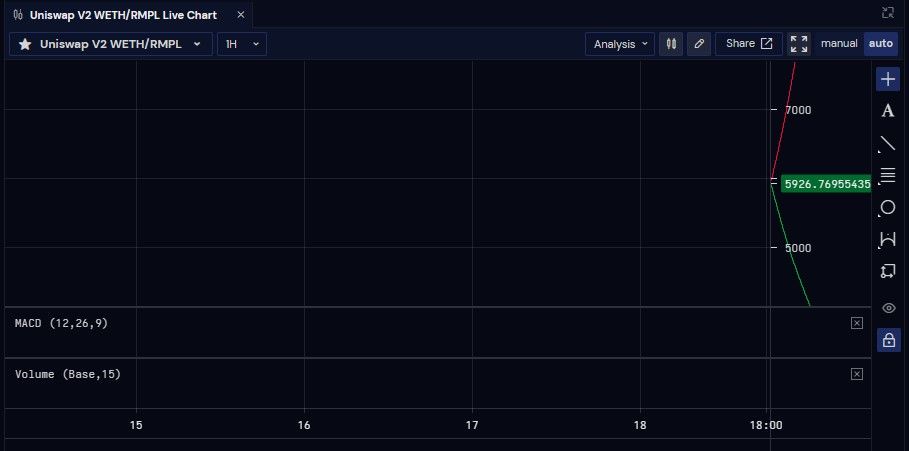
Task: Click the candlestick chart type icon
Action: (x=671, y=44)
